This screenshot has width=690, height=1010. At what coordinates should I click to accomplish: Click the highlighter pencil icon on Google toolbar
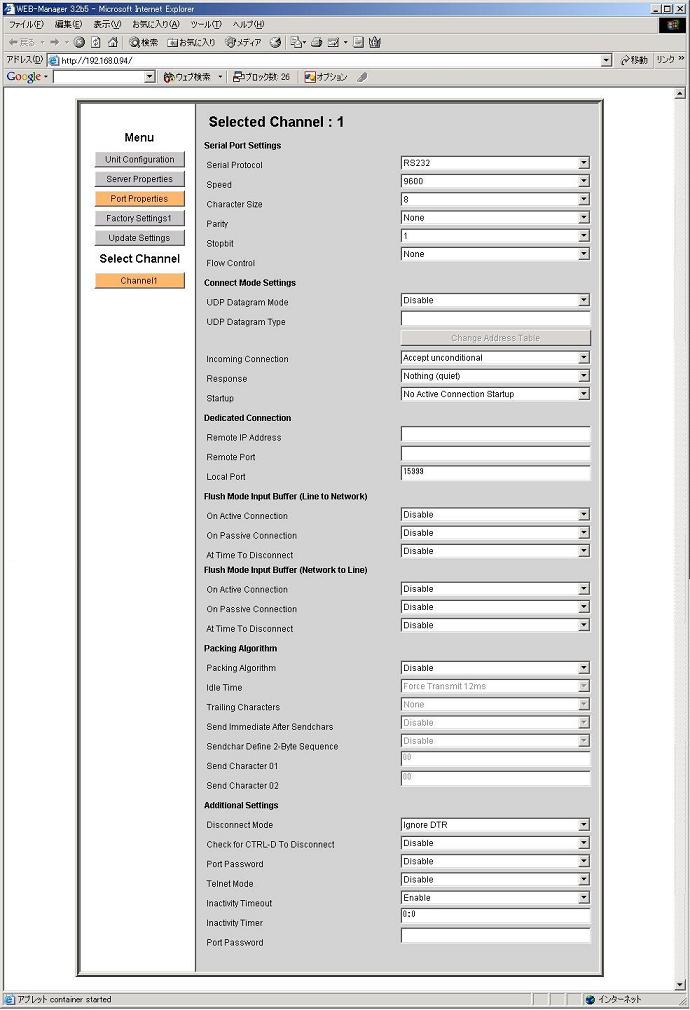tap(362, 77)
